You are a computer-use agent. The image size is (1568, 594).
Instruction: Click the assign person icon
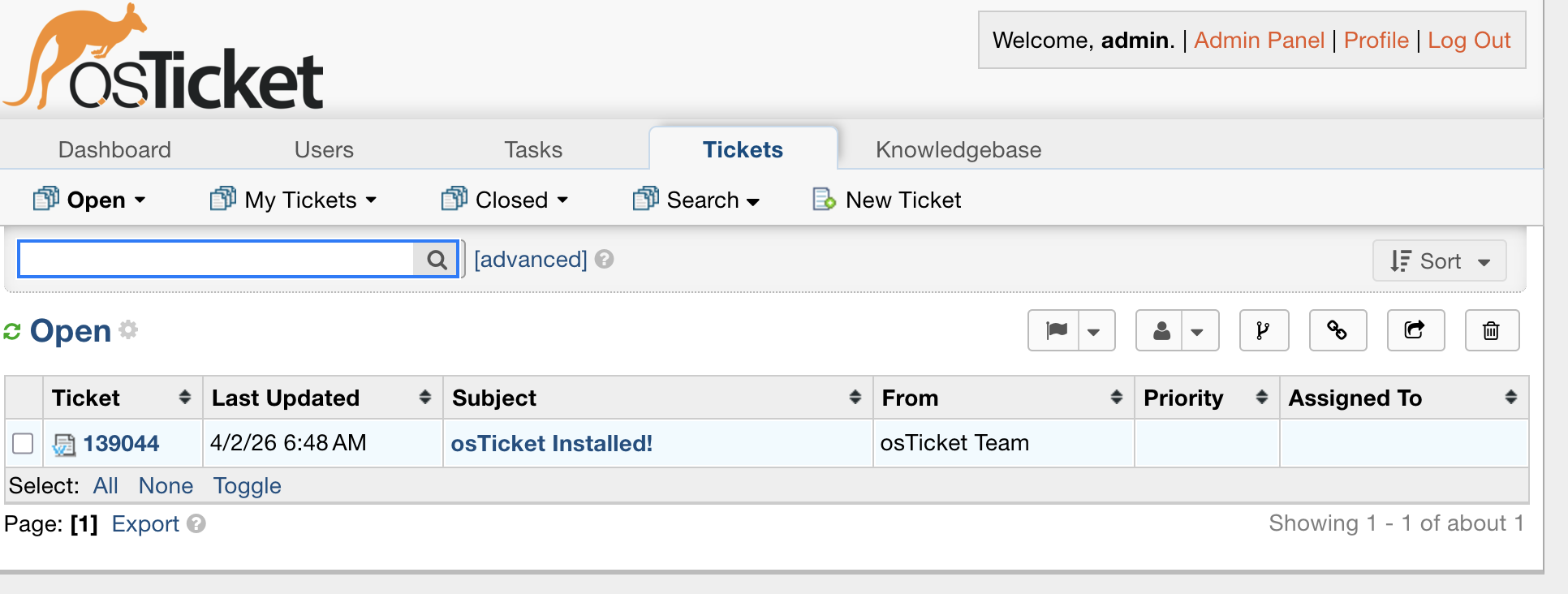(x=1161, y=330)
